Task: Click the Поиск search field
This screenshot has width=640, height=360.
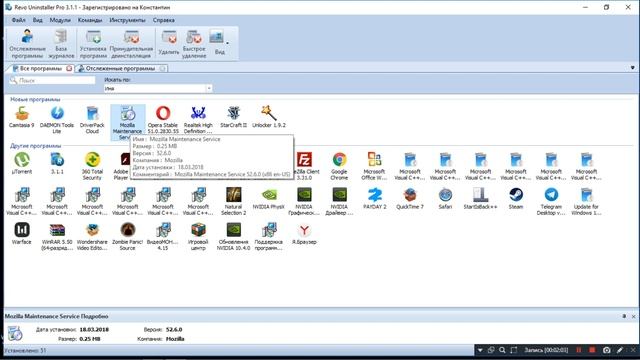Action: tap(52, 80)
